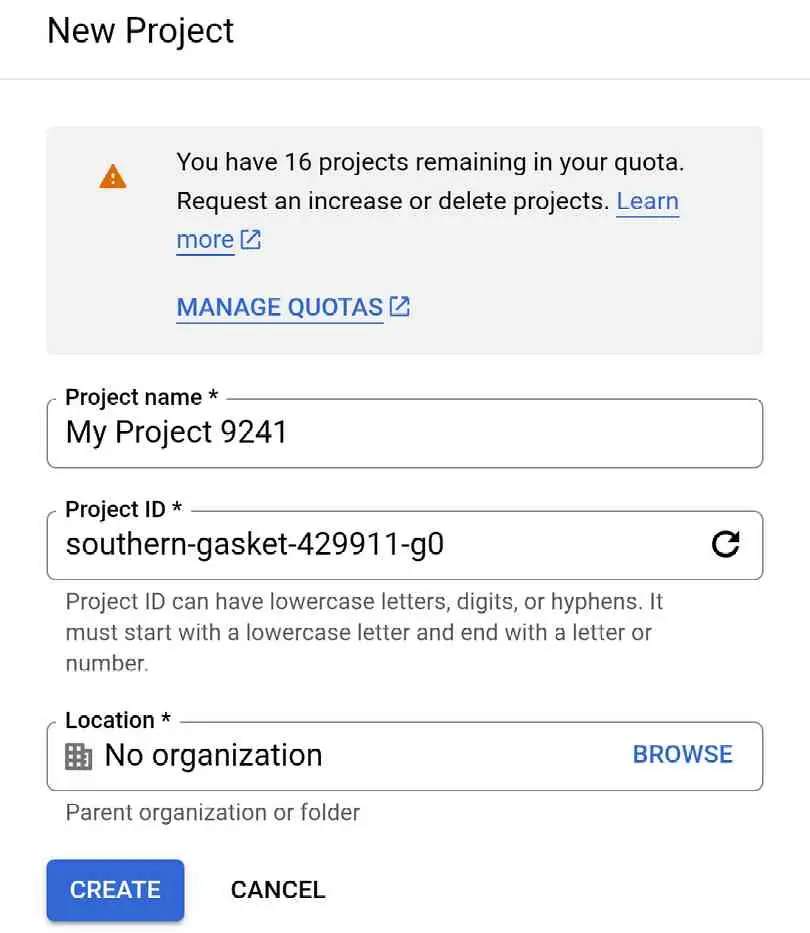Click the Parent organization or folder hint
Viewport: 810px width, 933px height.
(x=212, y=812)
